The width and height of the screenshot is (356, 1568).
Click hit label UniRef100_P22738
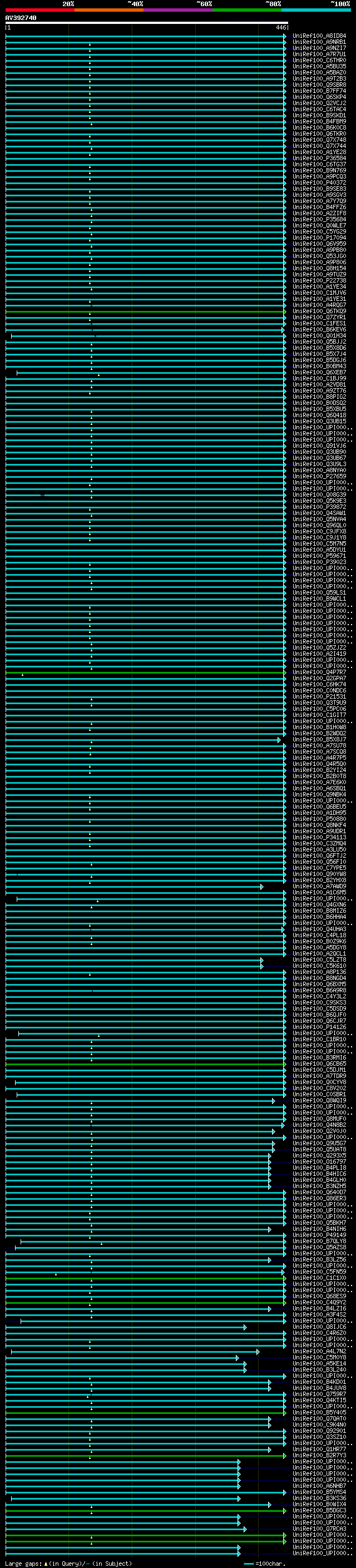(319, 280)
